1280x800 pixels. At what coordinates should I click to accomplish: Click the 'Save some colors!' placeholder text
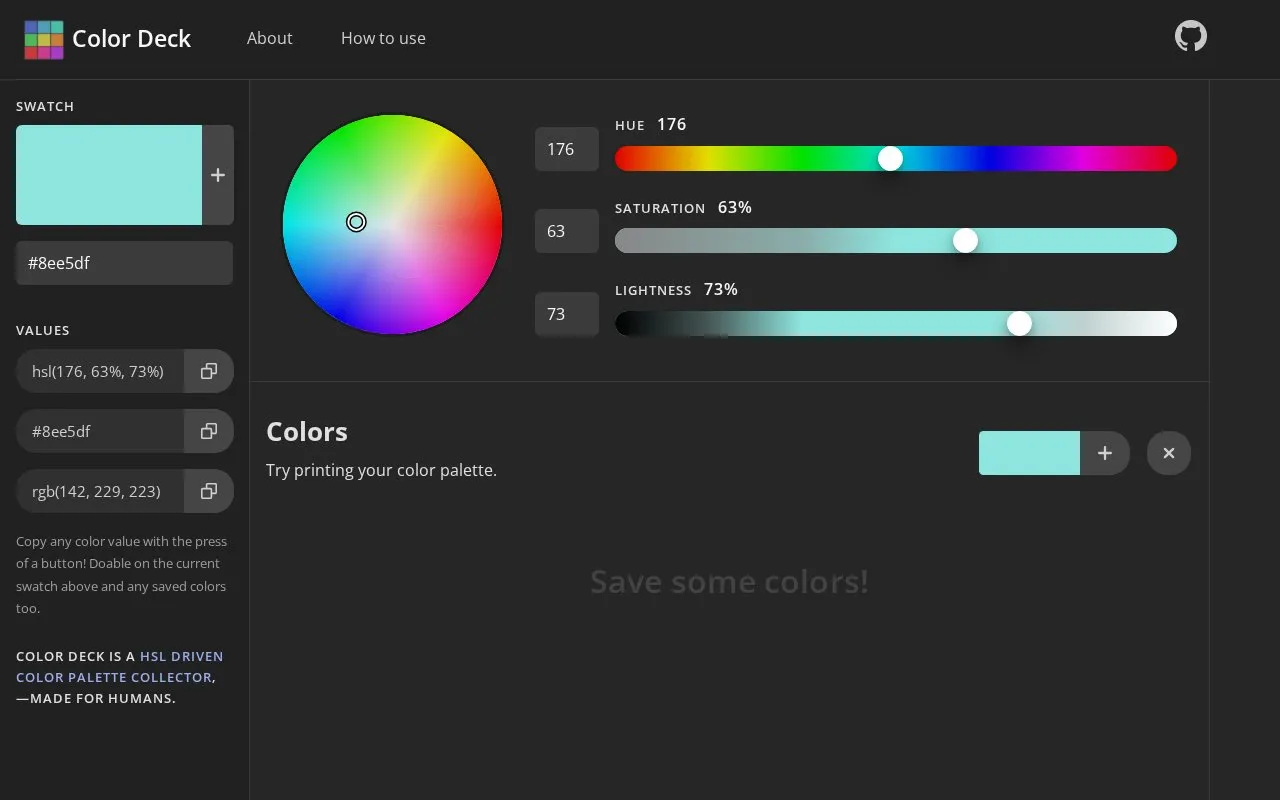pos(729,581)
